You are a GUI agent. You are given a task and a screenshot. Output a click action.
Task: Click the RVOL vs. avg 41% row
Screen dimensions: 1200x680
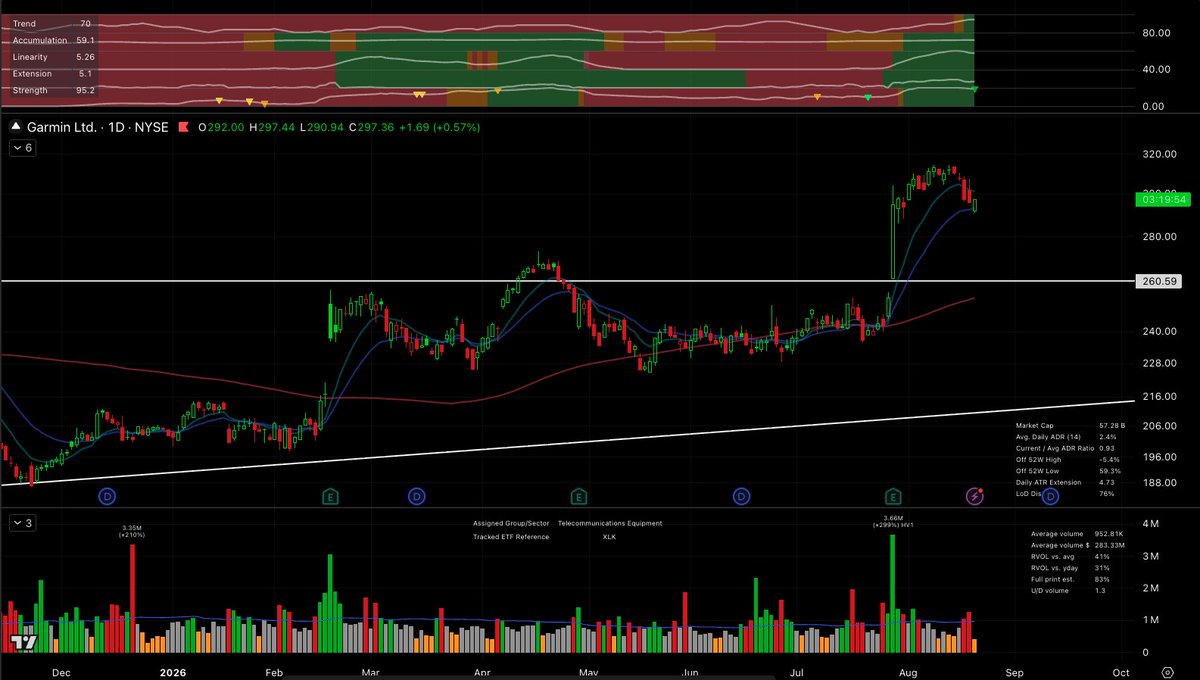click(x=1069, y=556)
